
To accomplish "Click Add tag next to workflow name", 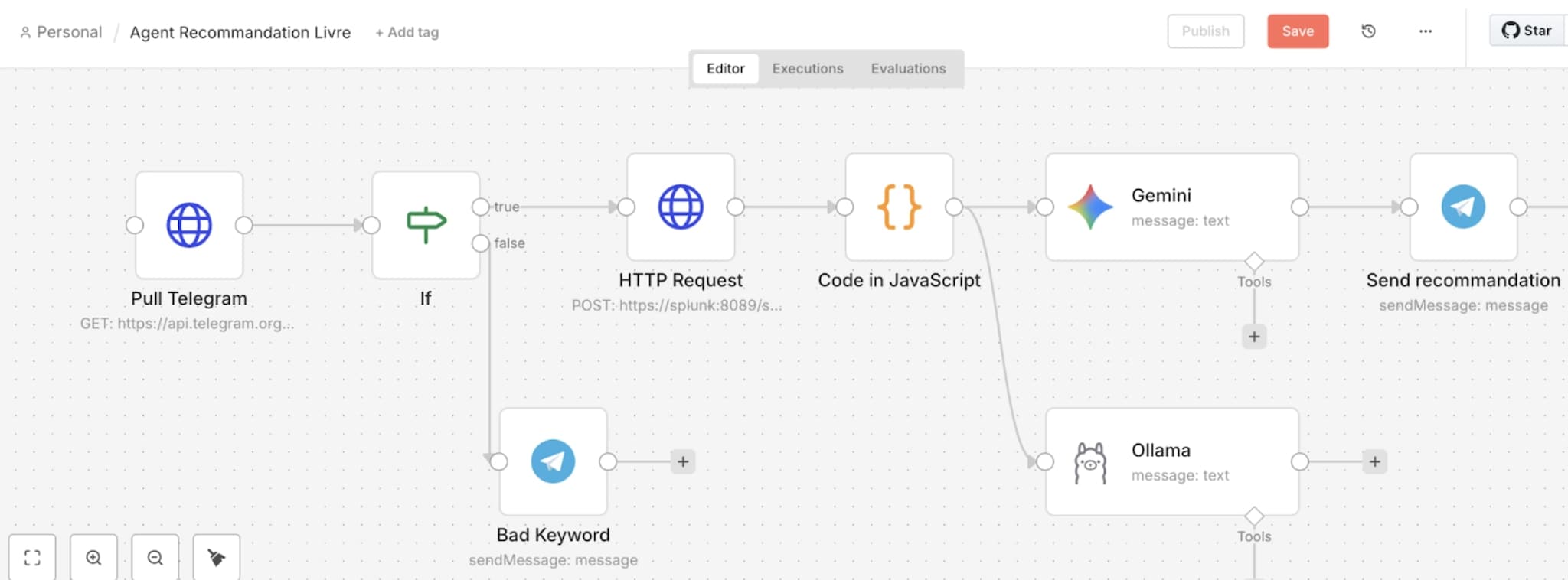I will tap(407, 32).
